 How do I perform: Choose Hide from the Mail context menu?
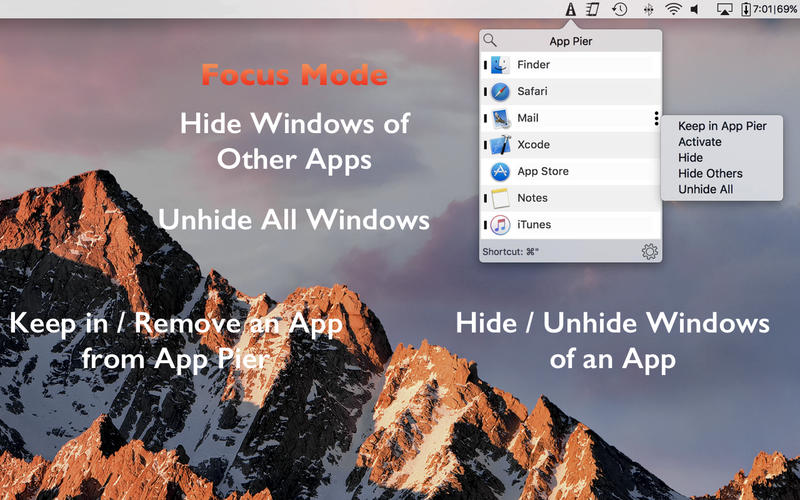pos(690,158)
